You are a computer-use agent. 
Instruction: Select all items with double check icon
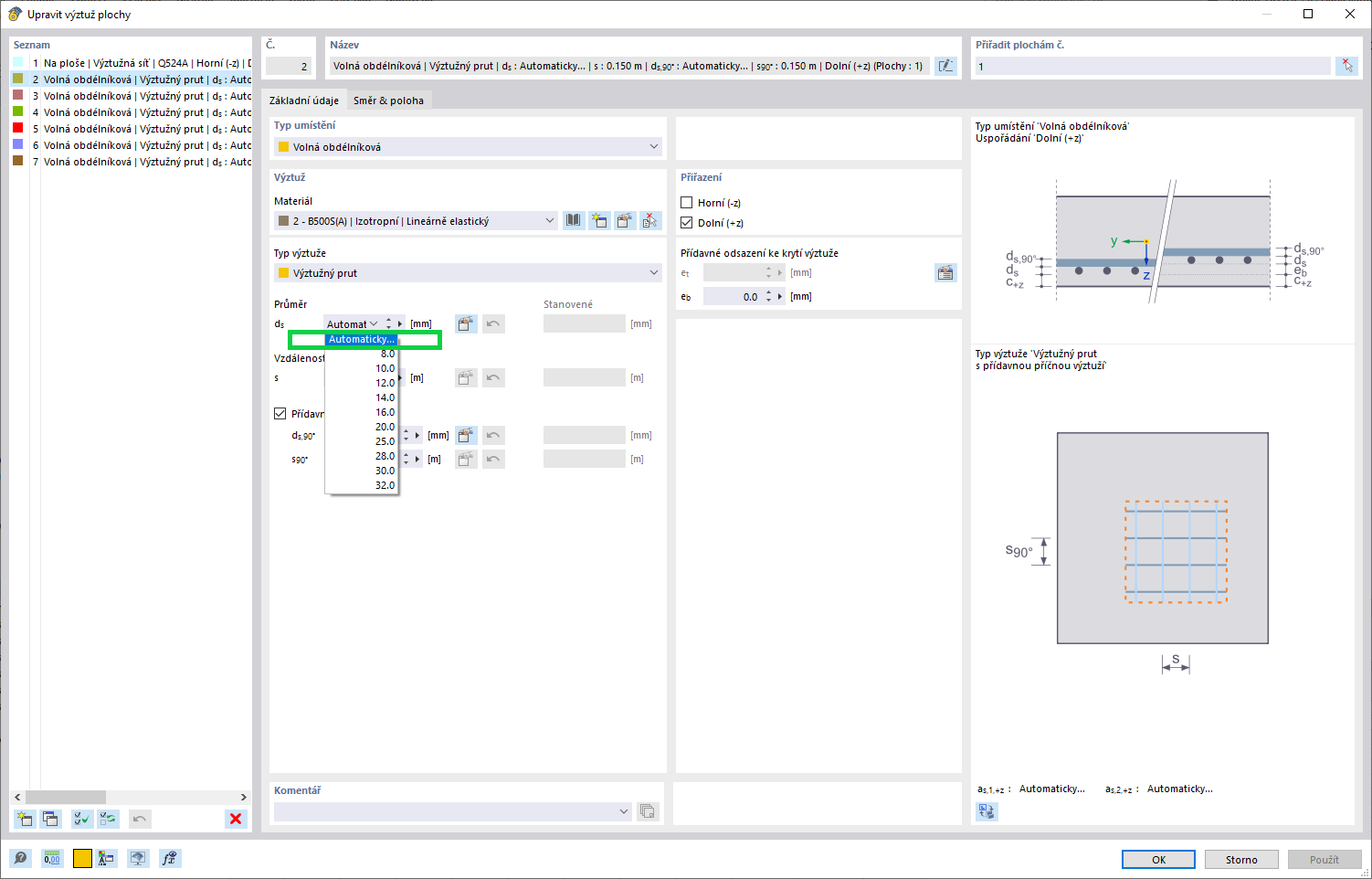coord(82,819)
